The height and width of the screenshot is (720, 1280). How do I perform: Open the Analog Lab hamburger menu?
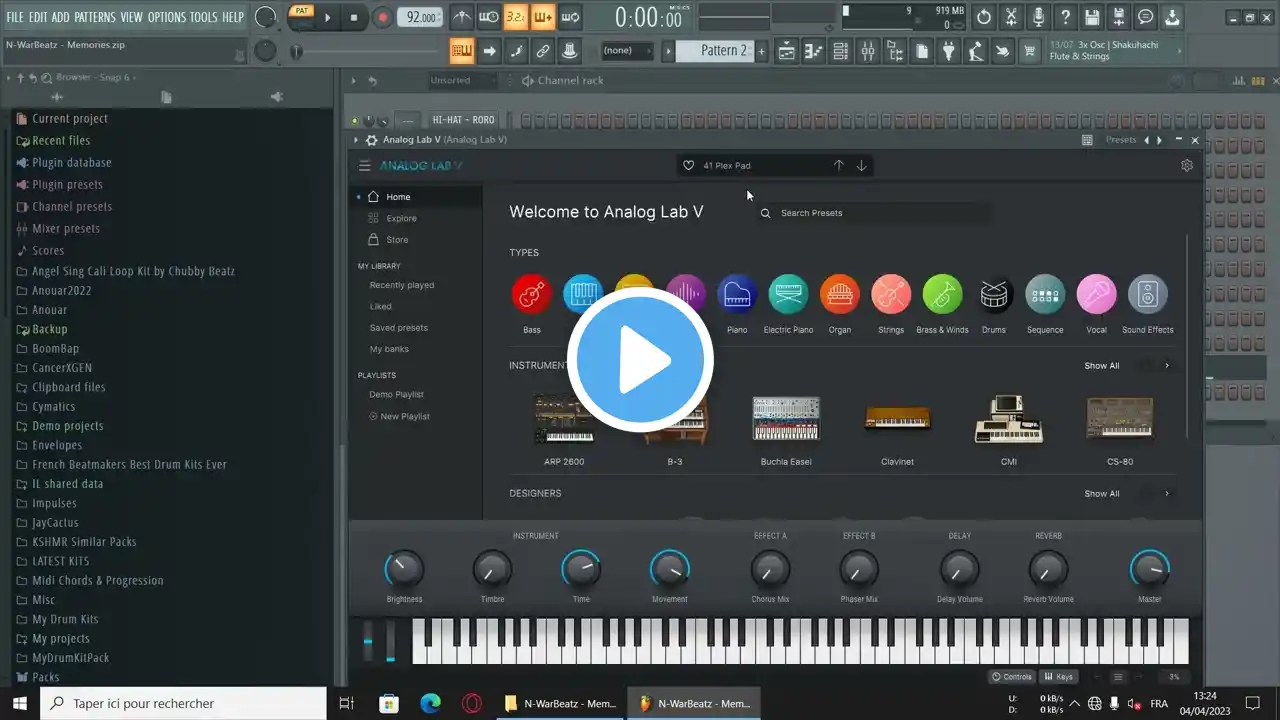point(365,166)
